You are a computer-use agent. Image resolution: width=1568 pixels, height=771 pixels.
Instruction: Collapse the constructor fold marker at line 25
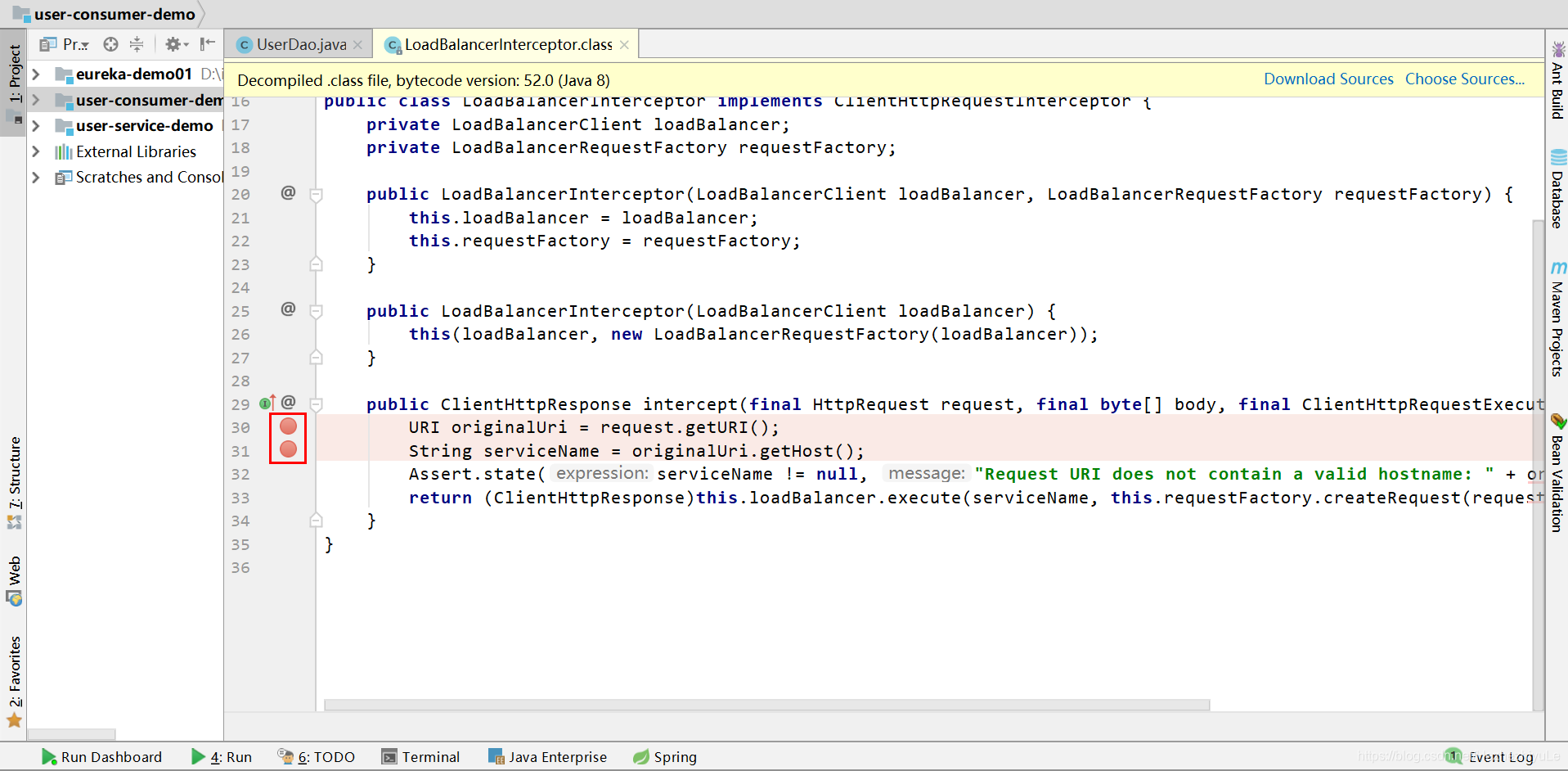[316, 311]
